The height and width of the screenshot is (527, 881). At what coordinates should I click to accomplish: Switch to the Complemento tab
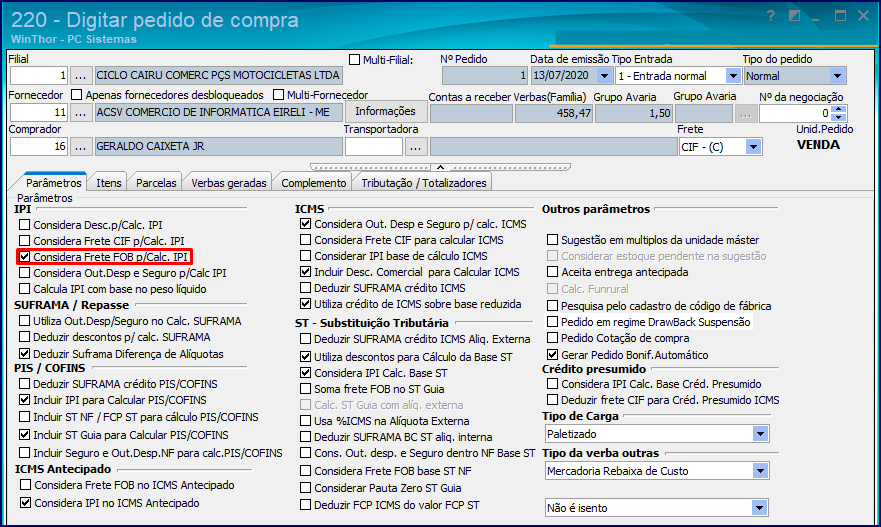(314, 183)
